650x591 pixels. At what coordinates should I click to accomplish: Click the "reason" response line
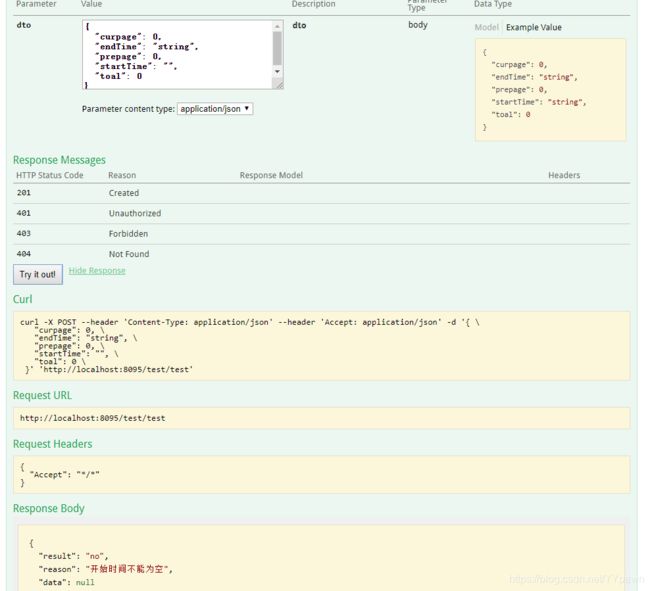105,569
